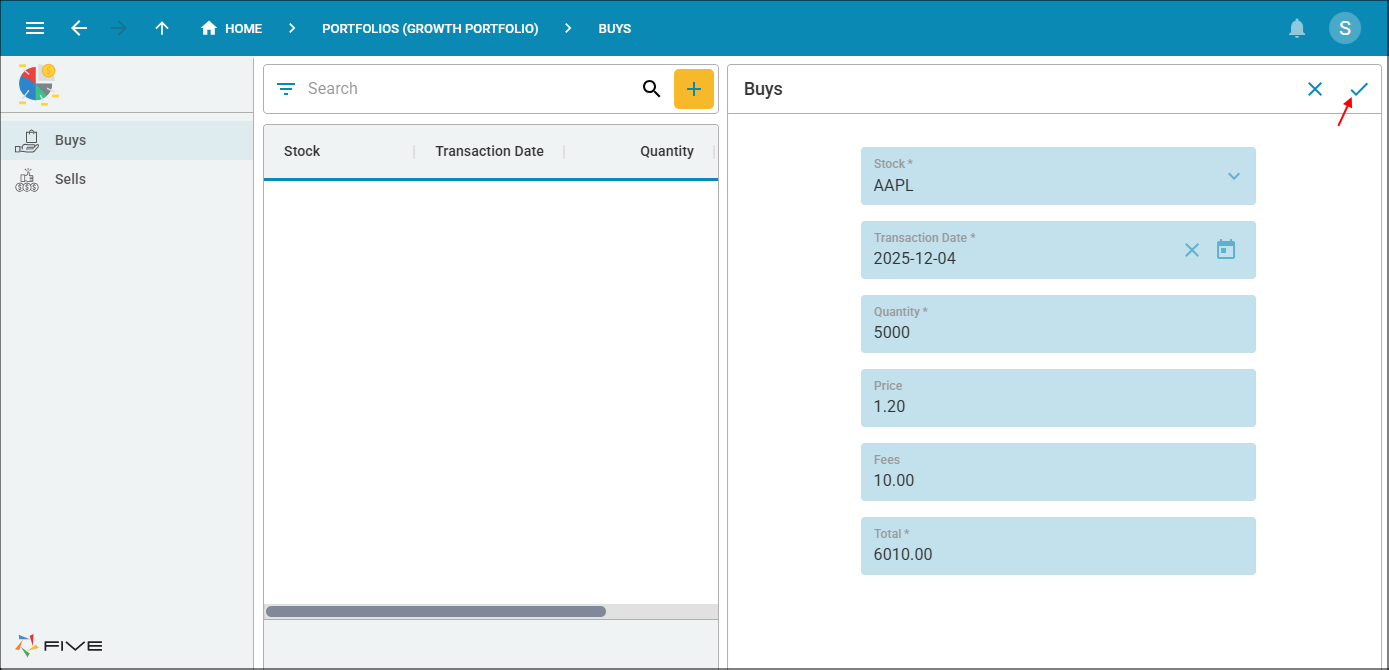1389x670 pixels.
Task: Open notifications bell icon
Action: 1297,28
